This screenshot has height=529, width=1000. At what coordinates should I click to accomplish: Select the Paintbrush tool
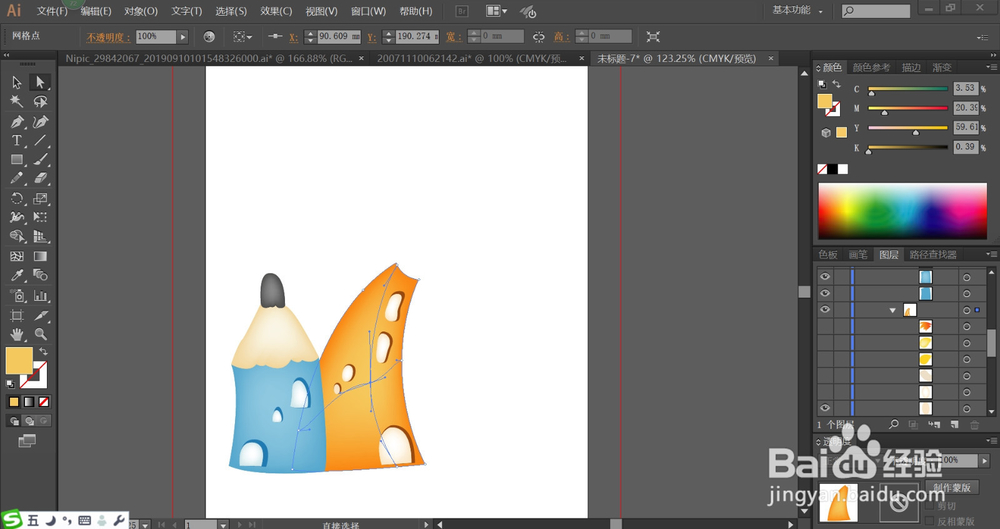point(40,160)
